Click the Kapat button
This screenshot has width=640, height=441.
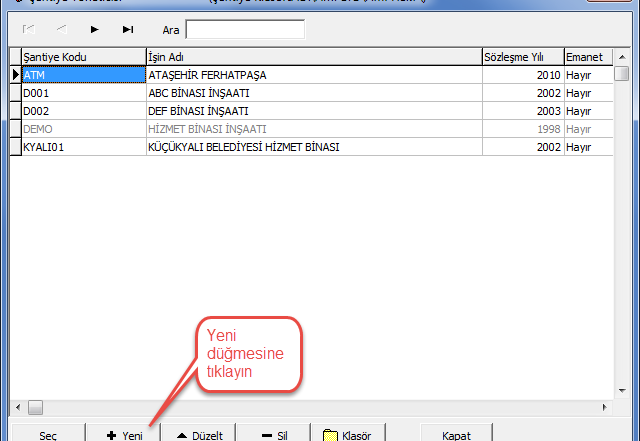tap(455, 434)
